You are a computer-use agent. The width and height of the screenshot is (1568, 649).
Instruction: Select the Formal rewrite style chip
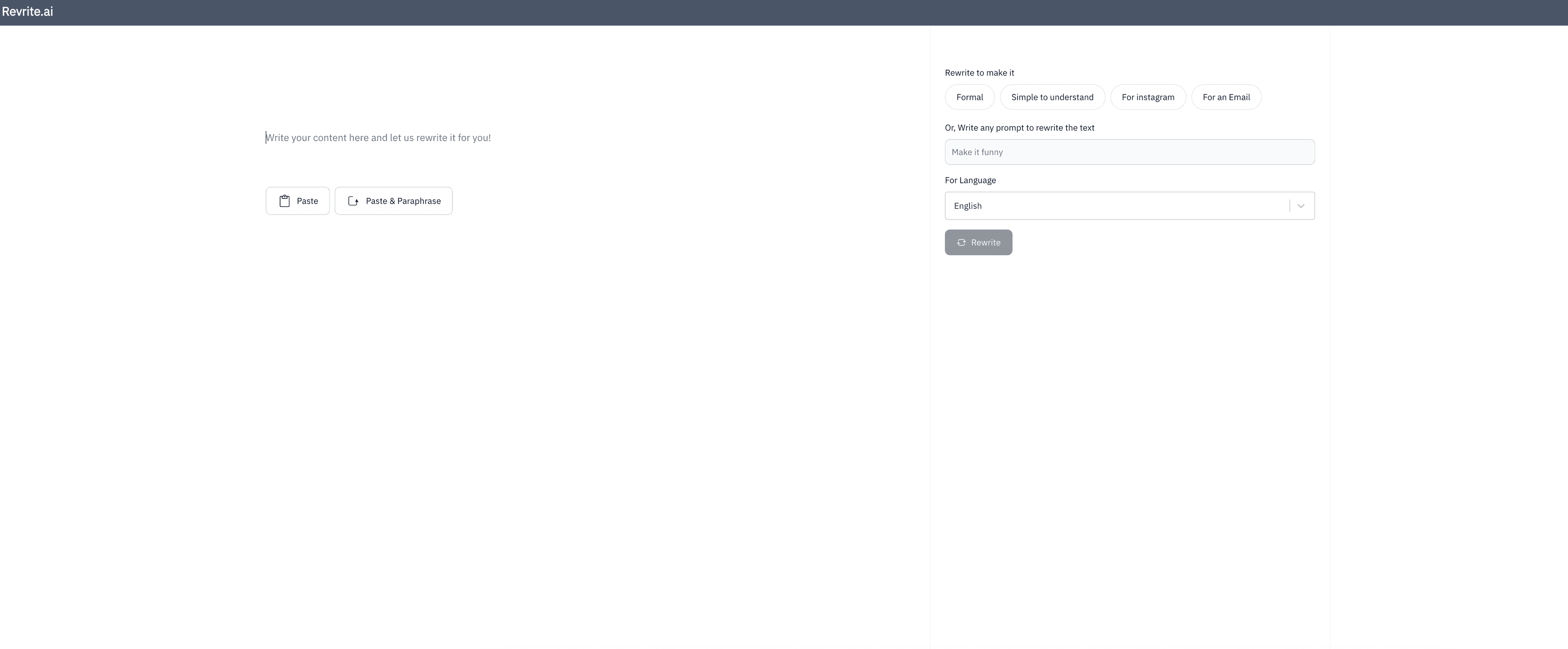(x=969, y=97)
